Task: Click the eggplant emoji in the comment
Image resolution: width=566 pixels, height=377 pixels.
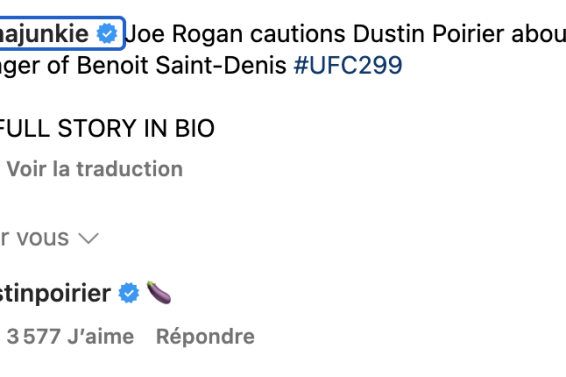Action: [x=159, y=292]
